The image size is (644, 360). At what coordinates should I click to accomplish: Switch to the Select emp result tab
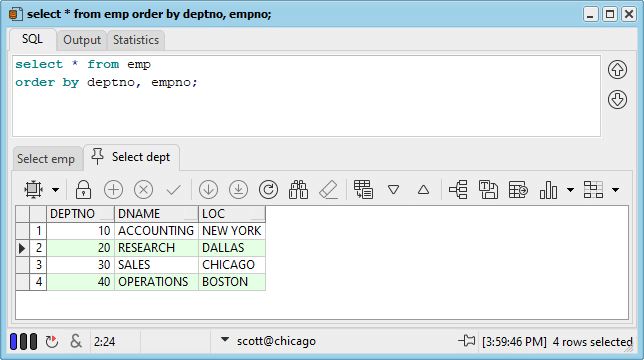coord(46,159)
